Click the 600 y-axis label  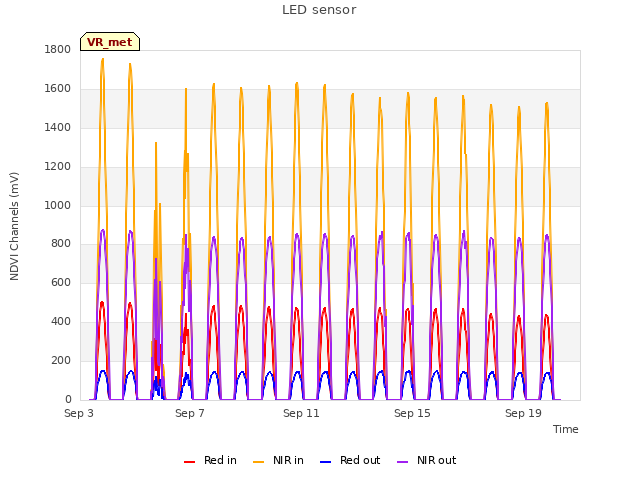click(x=61, y=282)
